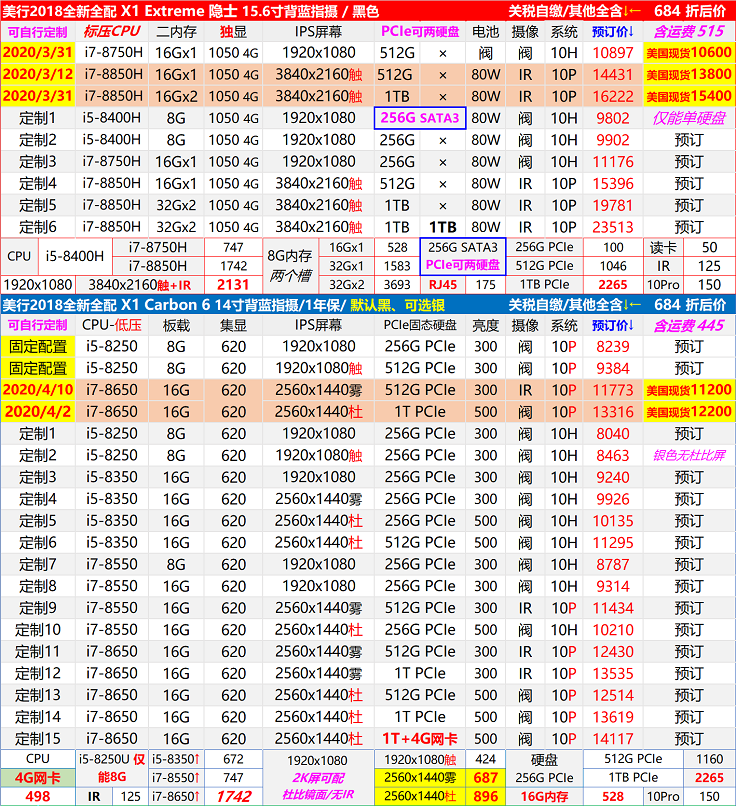This screenshot has height=806, width=736.
Task: Click the 含运费 445 header cell
Action: click(x=688, y=325)
